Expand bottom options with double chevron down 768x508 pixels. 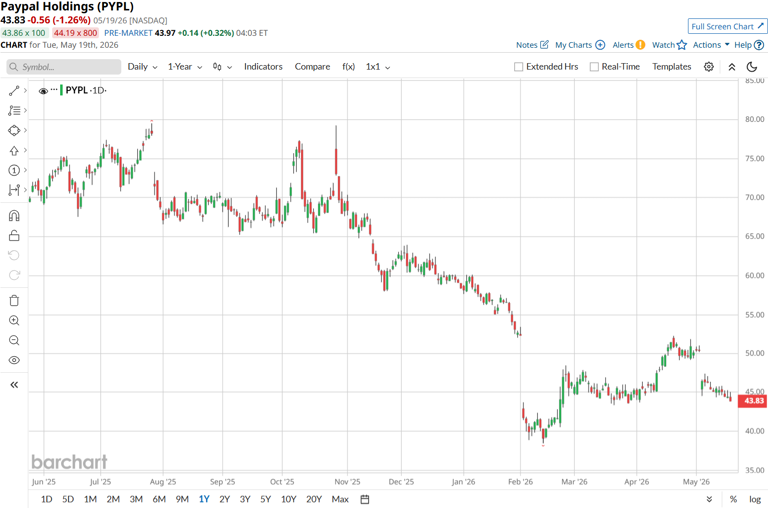tap(709, 499)
